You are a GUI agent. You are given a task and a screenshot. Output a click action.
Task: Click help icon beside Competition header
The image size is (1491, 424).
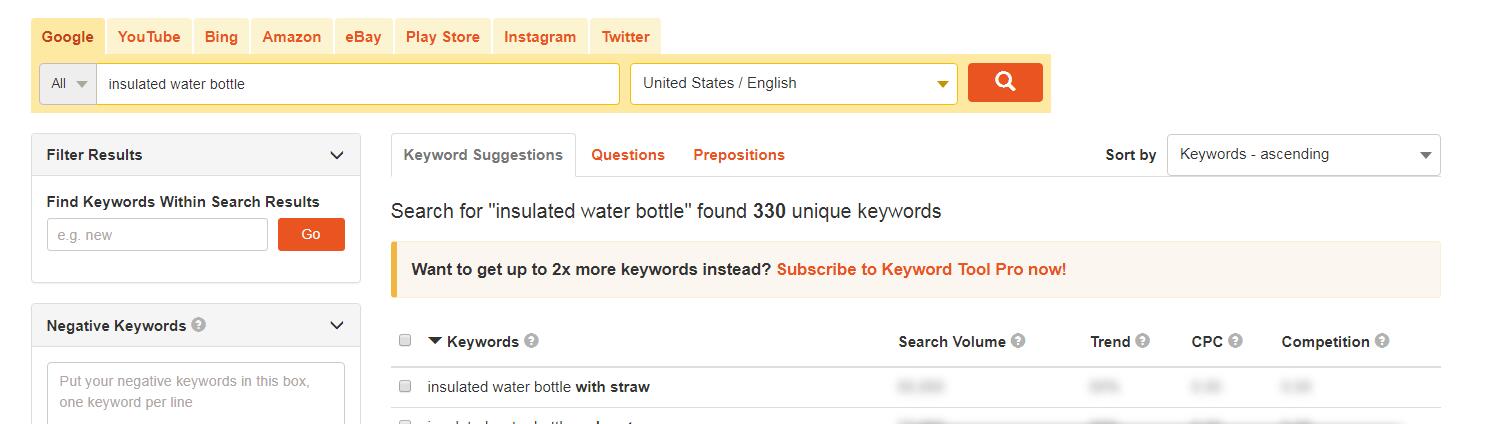coord(1382,341)
